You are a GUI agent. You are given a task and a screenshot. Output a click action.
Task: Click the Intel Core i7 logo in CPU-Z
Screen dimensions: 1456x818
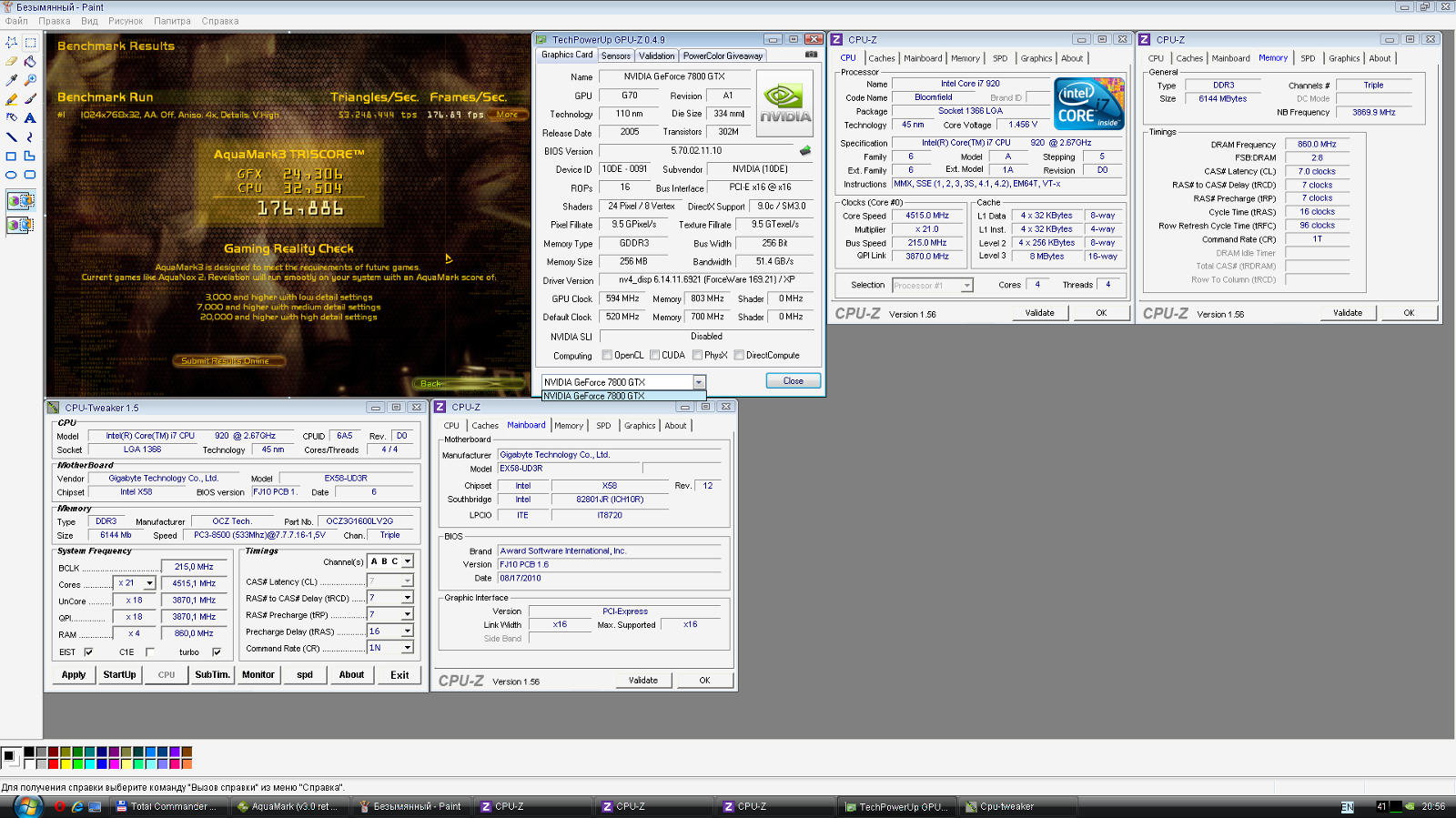(x=1089, y=104)
